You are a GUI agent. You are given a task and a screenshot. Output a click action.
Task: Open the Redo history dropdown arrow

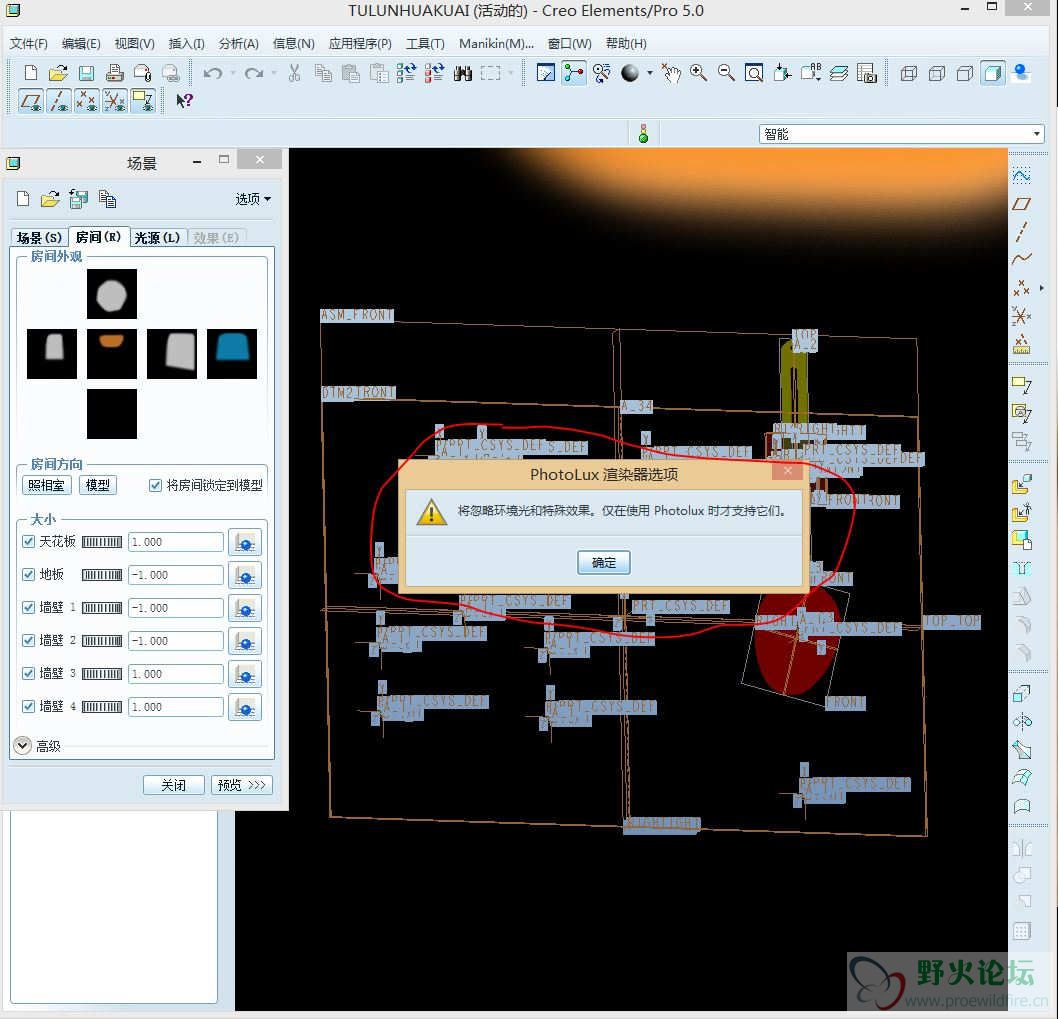click(274, 73)
